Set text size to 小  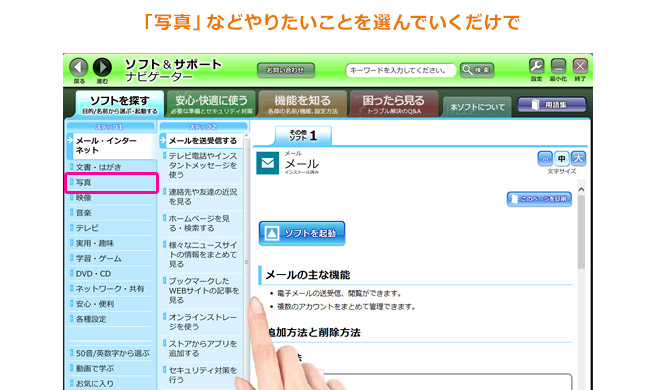coord(545,158)
